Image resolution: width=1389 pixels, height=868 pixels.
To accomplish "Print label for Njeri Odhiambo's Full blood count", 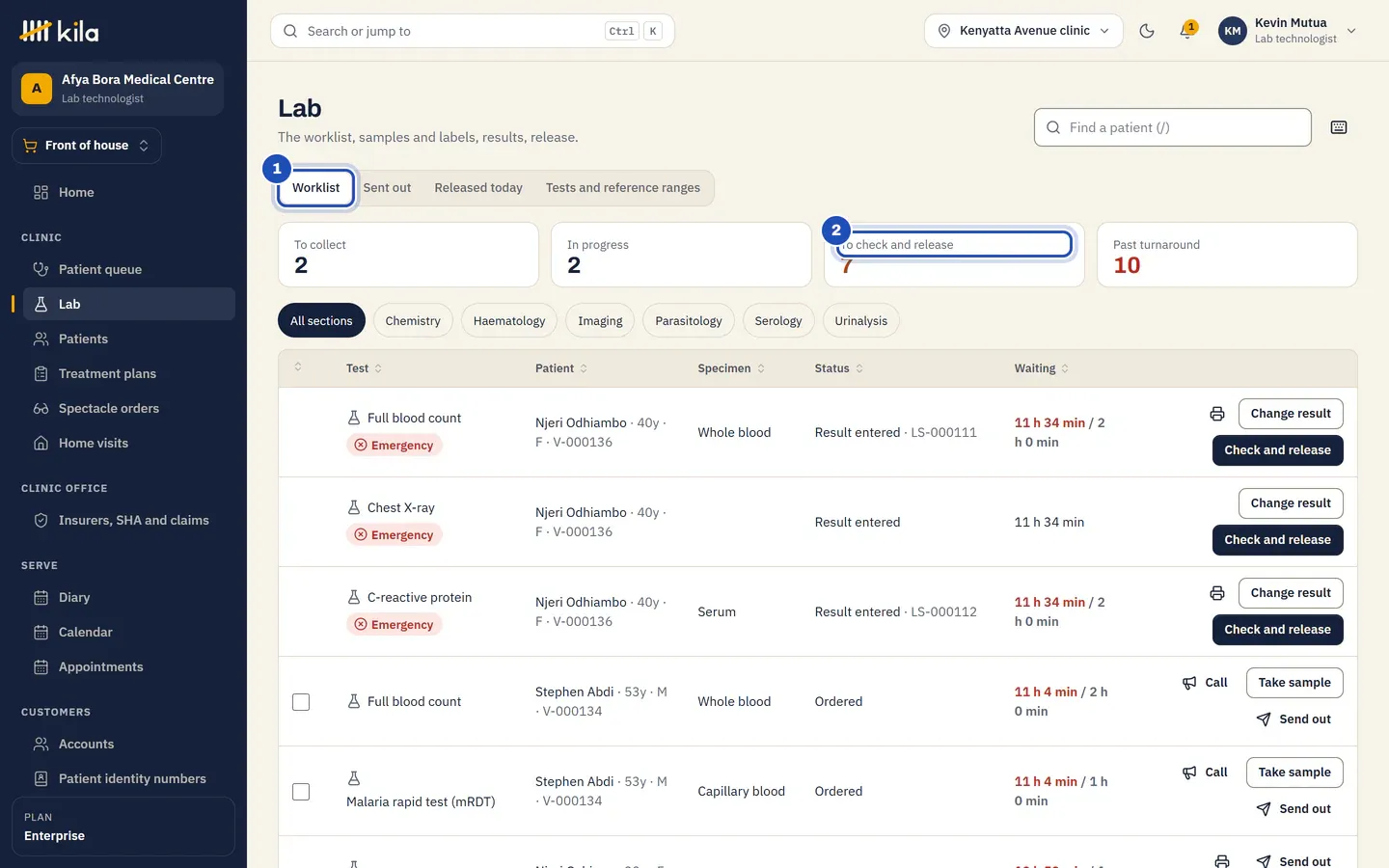I will (1217, 414).
